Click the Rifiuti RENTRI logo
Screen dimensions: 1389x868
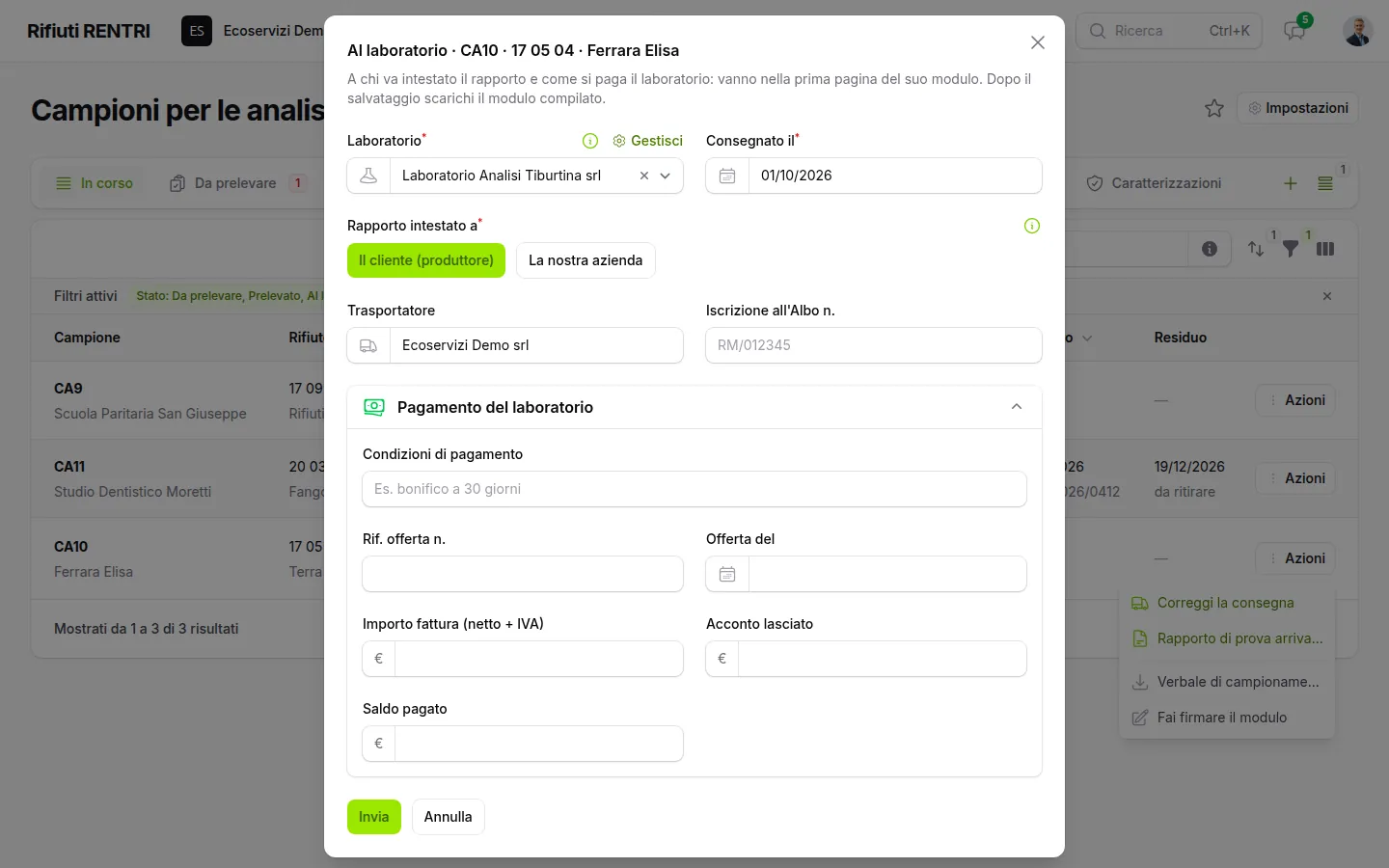pyautogui.click(x=89, y=31)
